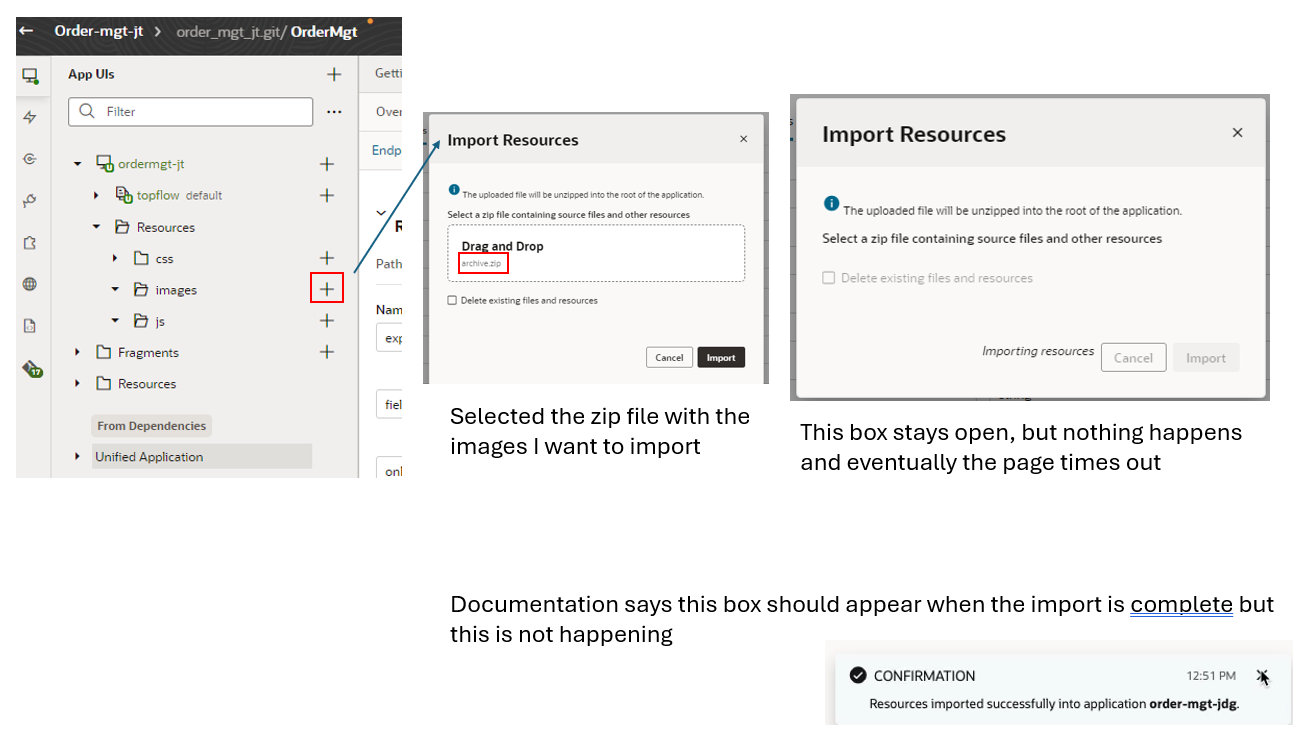1308x730 pixels.
Task: Click Cancel in the large Import dialog
Action: 1133,358
